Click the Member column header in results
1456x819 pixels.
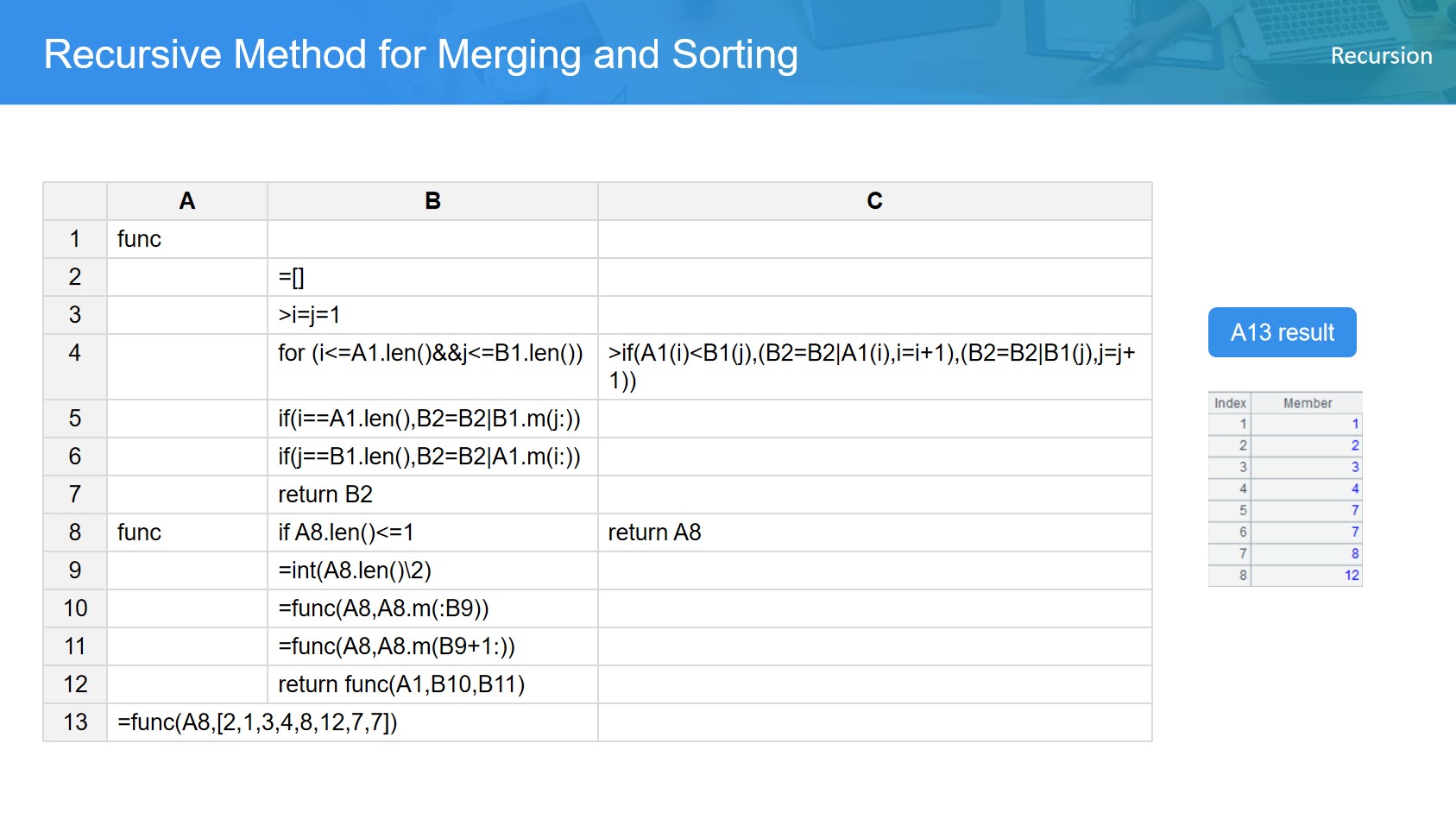1307,403
